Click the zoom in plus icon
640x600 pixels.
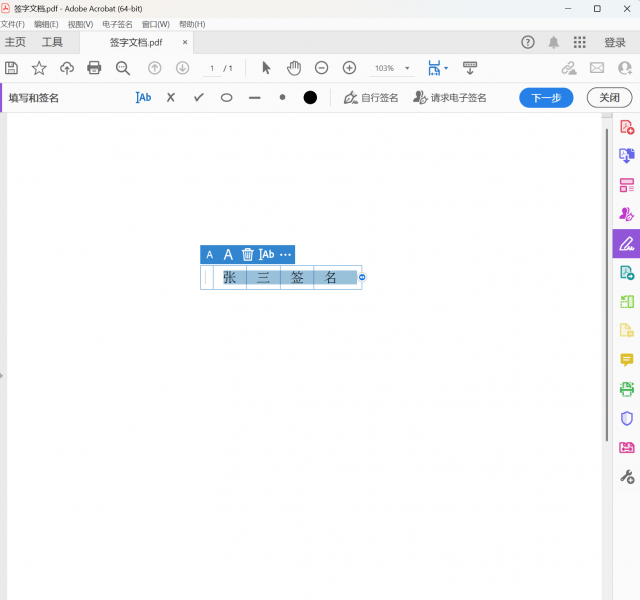pos(349,68)
